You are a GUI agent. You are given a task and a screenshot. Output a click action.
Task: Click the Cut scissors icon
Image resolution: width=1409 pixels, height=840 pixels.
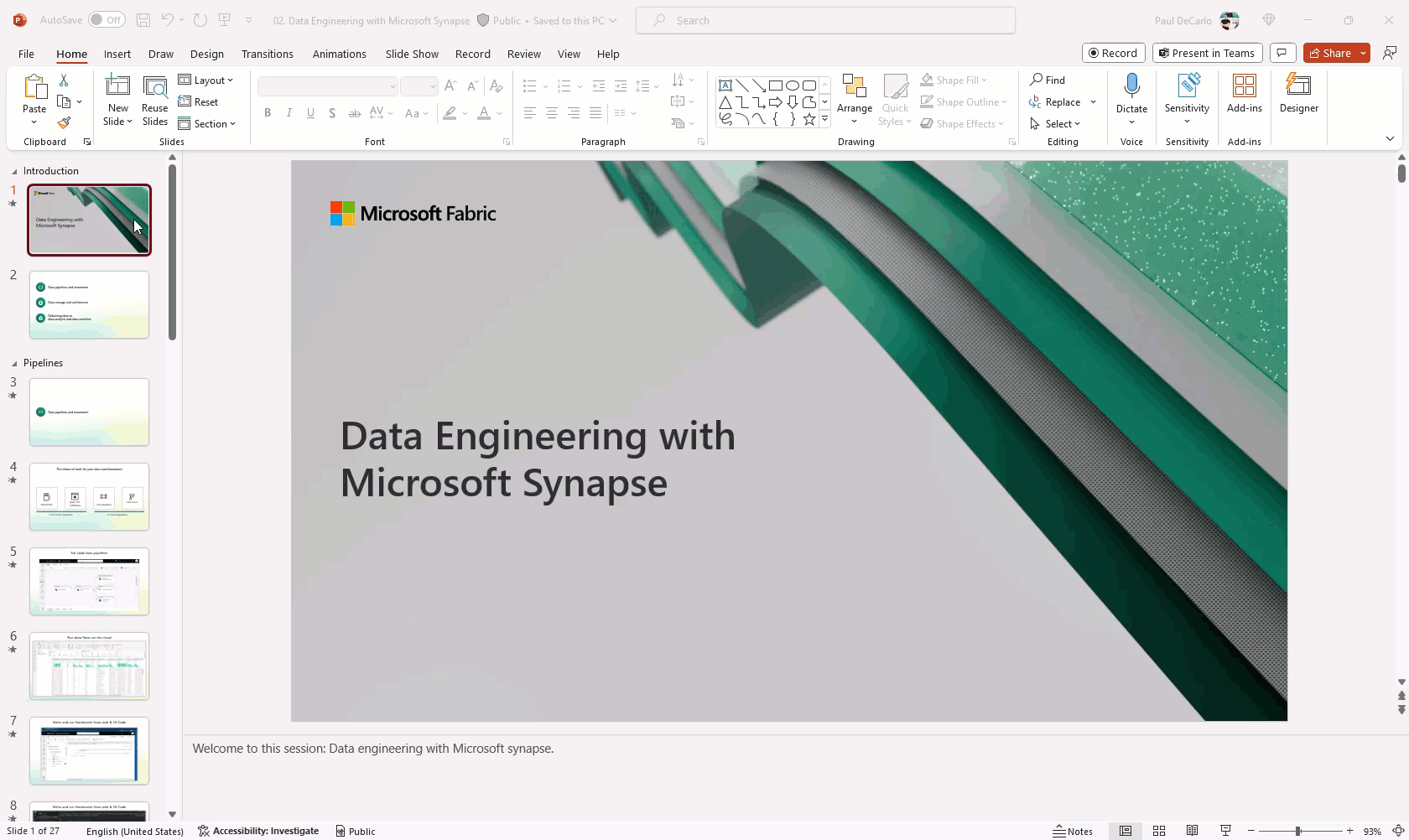tap(64, 80)
